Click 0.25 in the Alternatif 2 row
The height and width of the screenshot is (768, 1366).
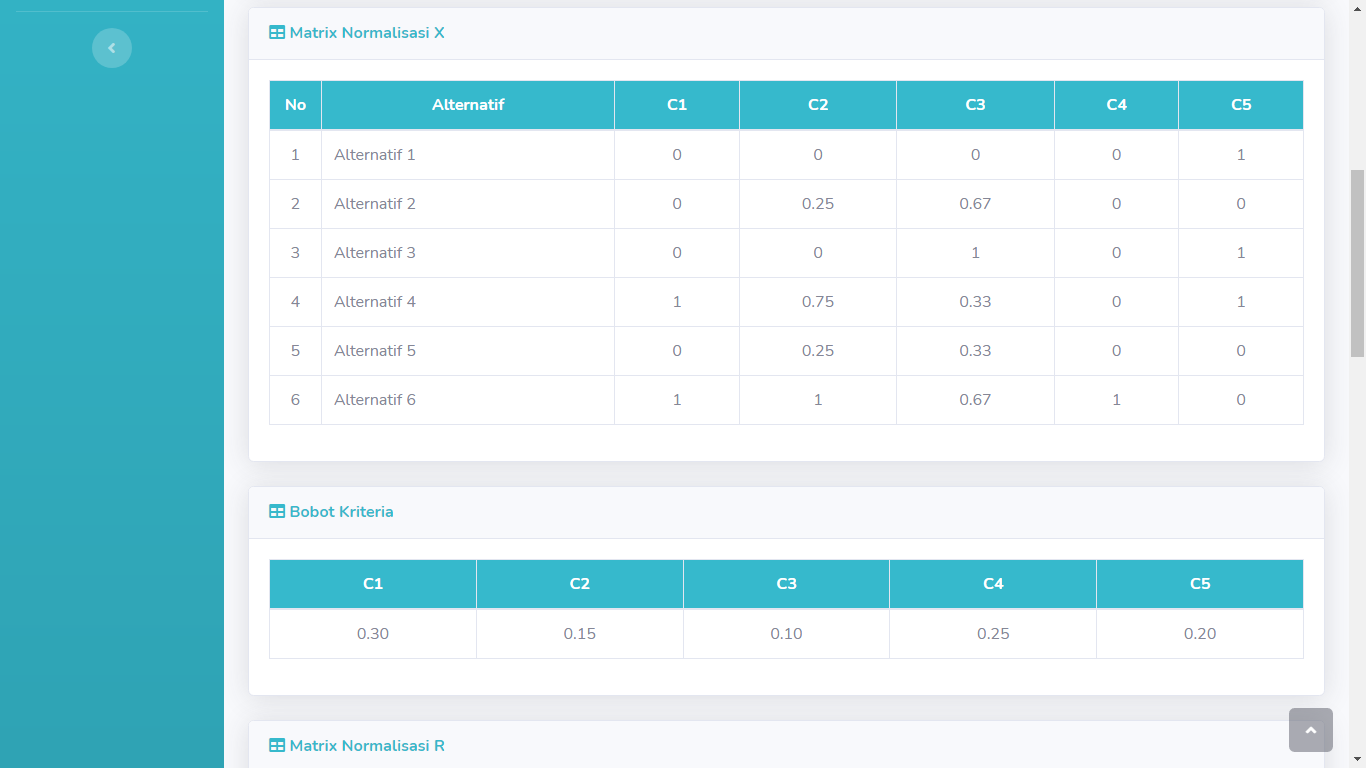(x=818, y=204)
